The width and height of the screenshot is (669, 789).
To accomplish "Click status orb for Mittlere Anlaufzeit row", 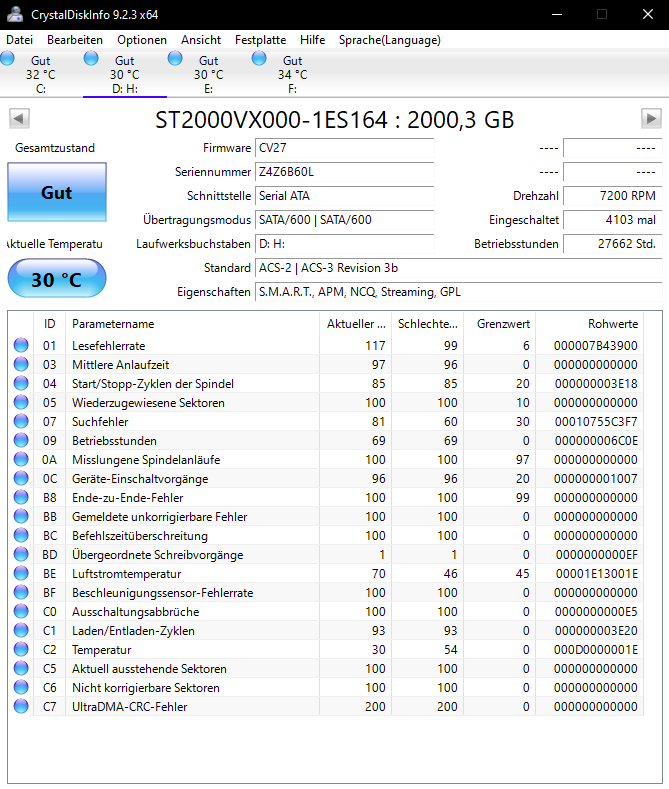I will (x=21, y=364).
